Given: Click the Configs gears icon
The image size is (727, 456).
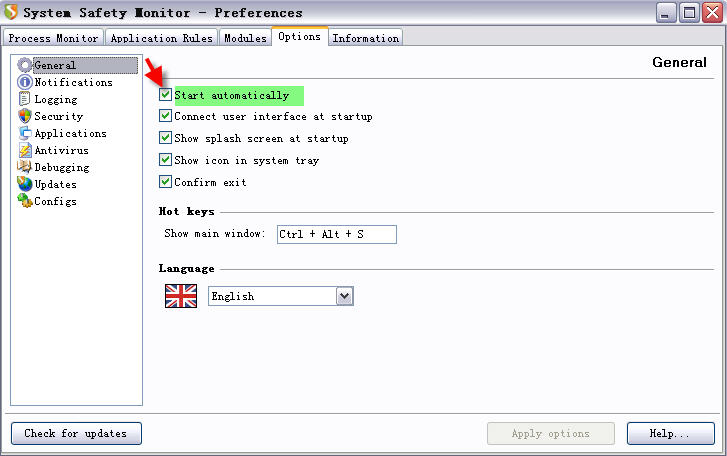Looking at the screenshot, I should pos(25,201).
